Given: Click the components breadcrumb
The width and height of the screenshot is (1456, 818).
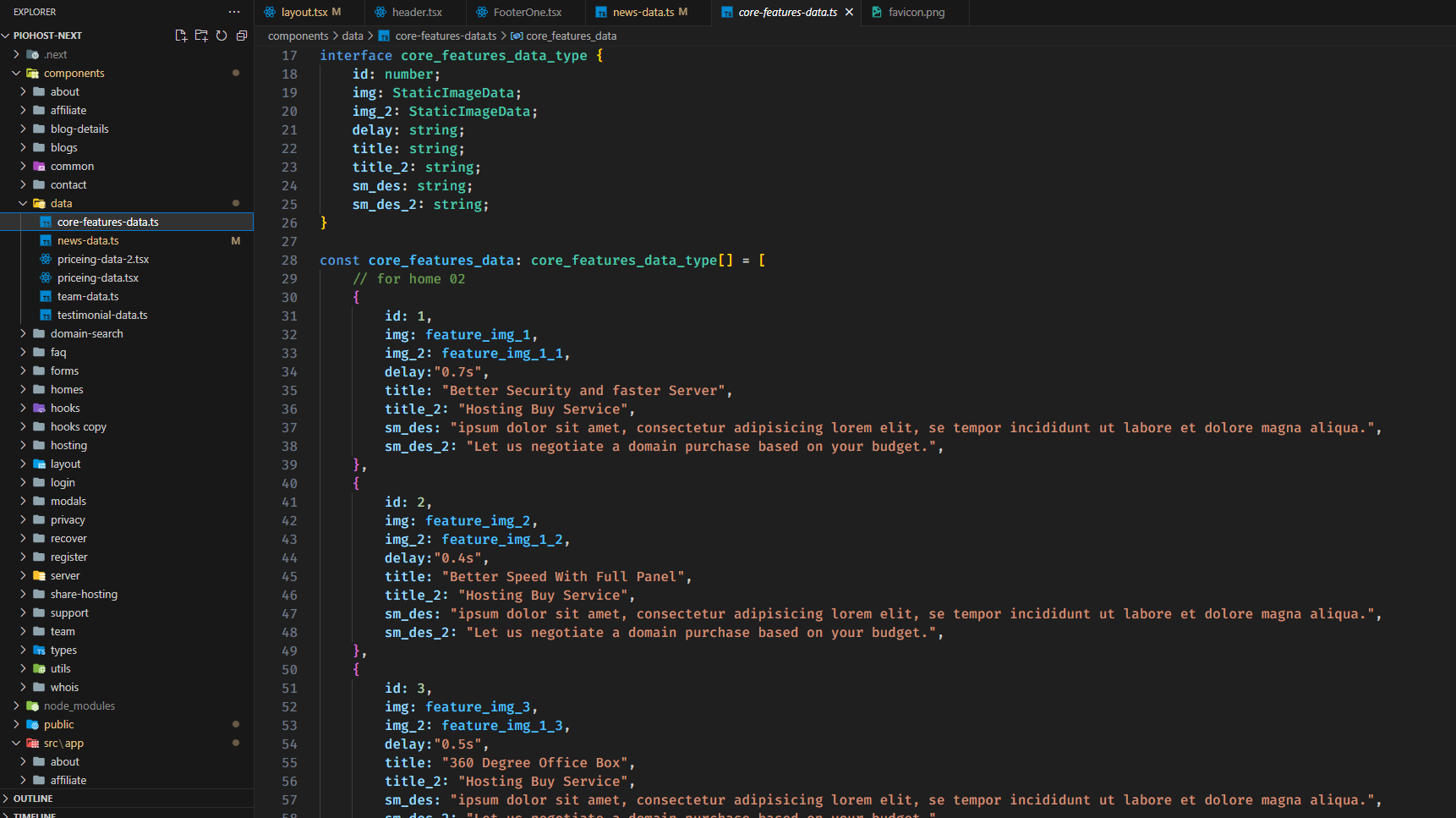Looking at the screenshot, I should coord(298,36).
